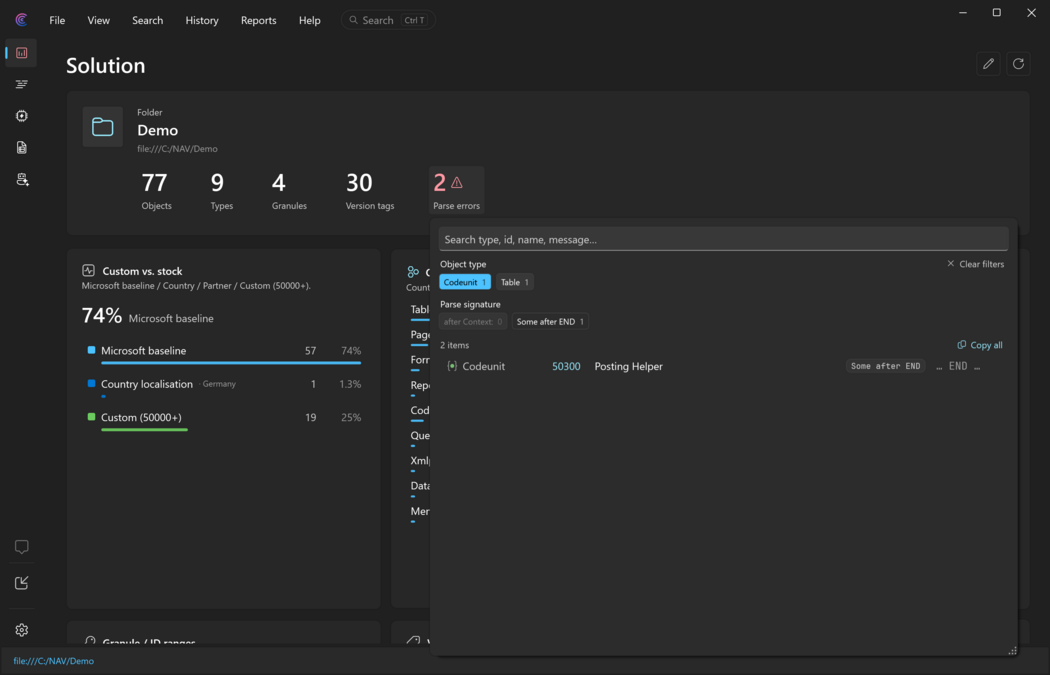The image size is (1050, 675).
Task: Open the Help menu
Action: tap(309, 20)
